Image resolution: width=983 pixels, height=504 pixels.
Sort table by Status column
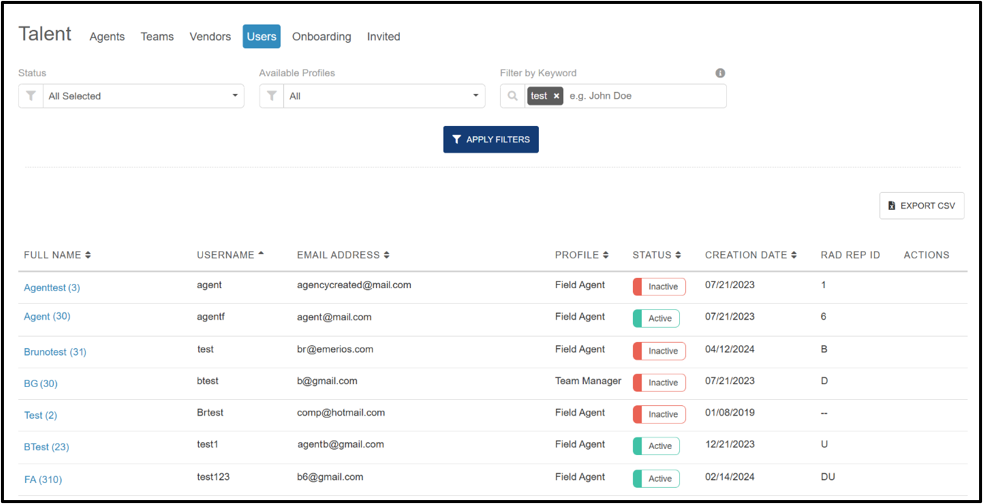point(656,255)
